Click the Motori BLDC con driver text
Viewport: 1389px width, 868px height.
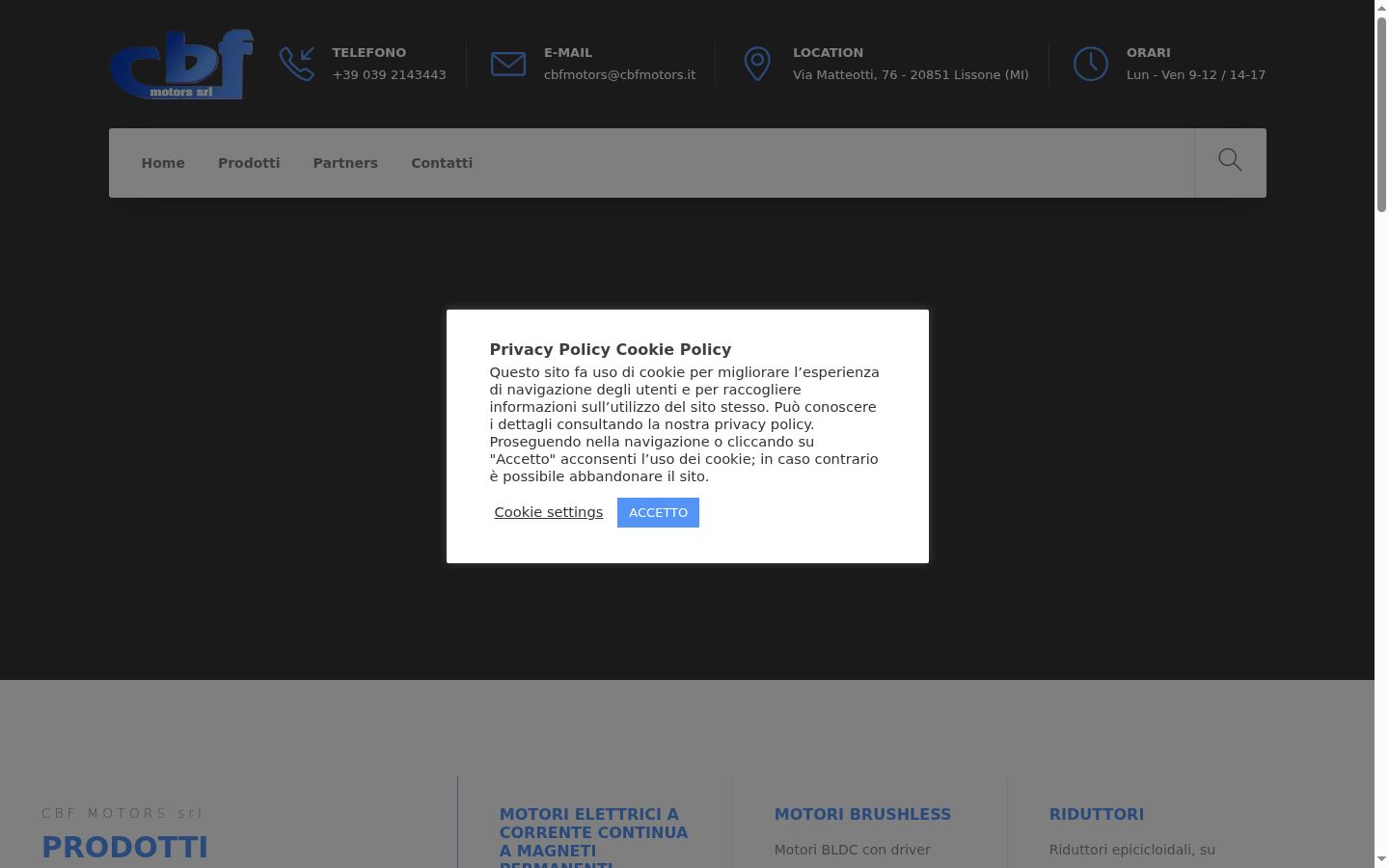(x=853, y=850)
